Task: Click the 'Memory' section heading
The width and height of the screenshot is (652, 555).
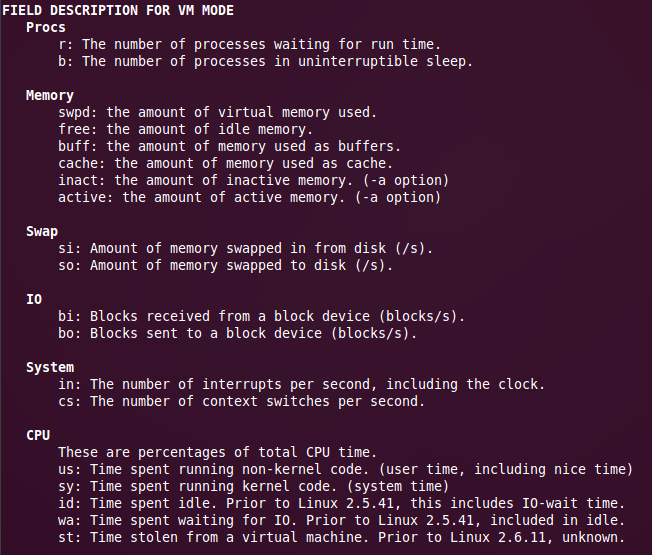Action: tap(50, 96)
